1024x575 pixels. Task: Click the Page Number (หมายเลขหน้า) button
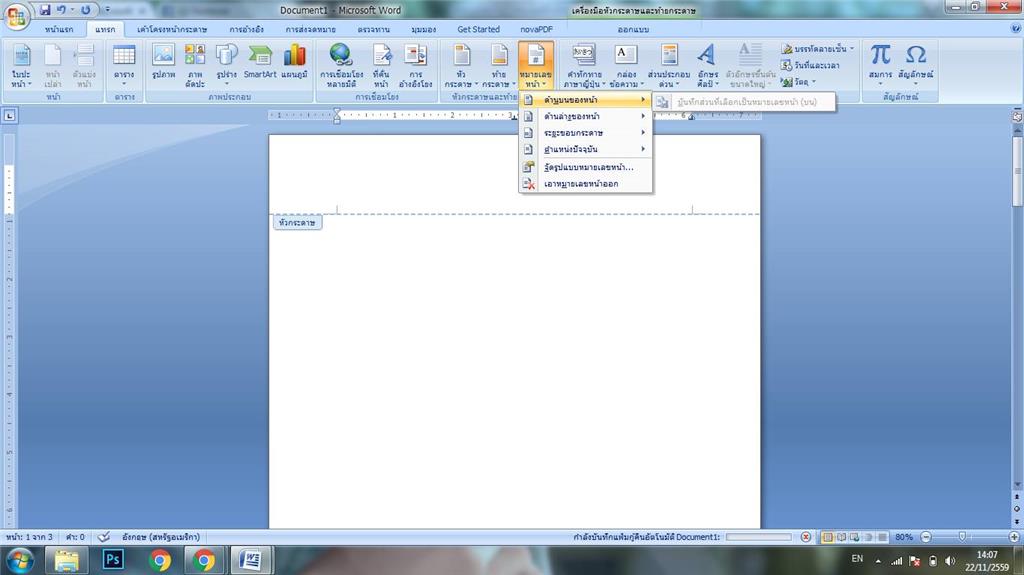(x=536, y=66)
